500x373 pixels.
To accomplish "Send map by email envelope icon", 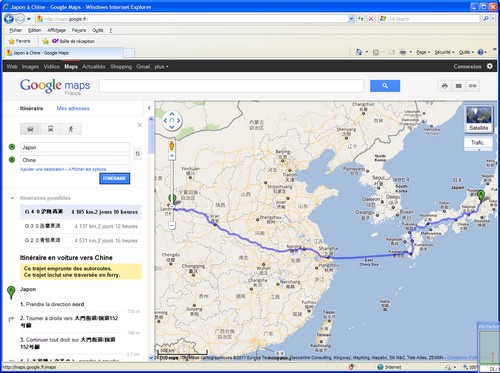I will (x=459, y=86).
